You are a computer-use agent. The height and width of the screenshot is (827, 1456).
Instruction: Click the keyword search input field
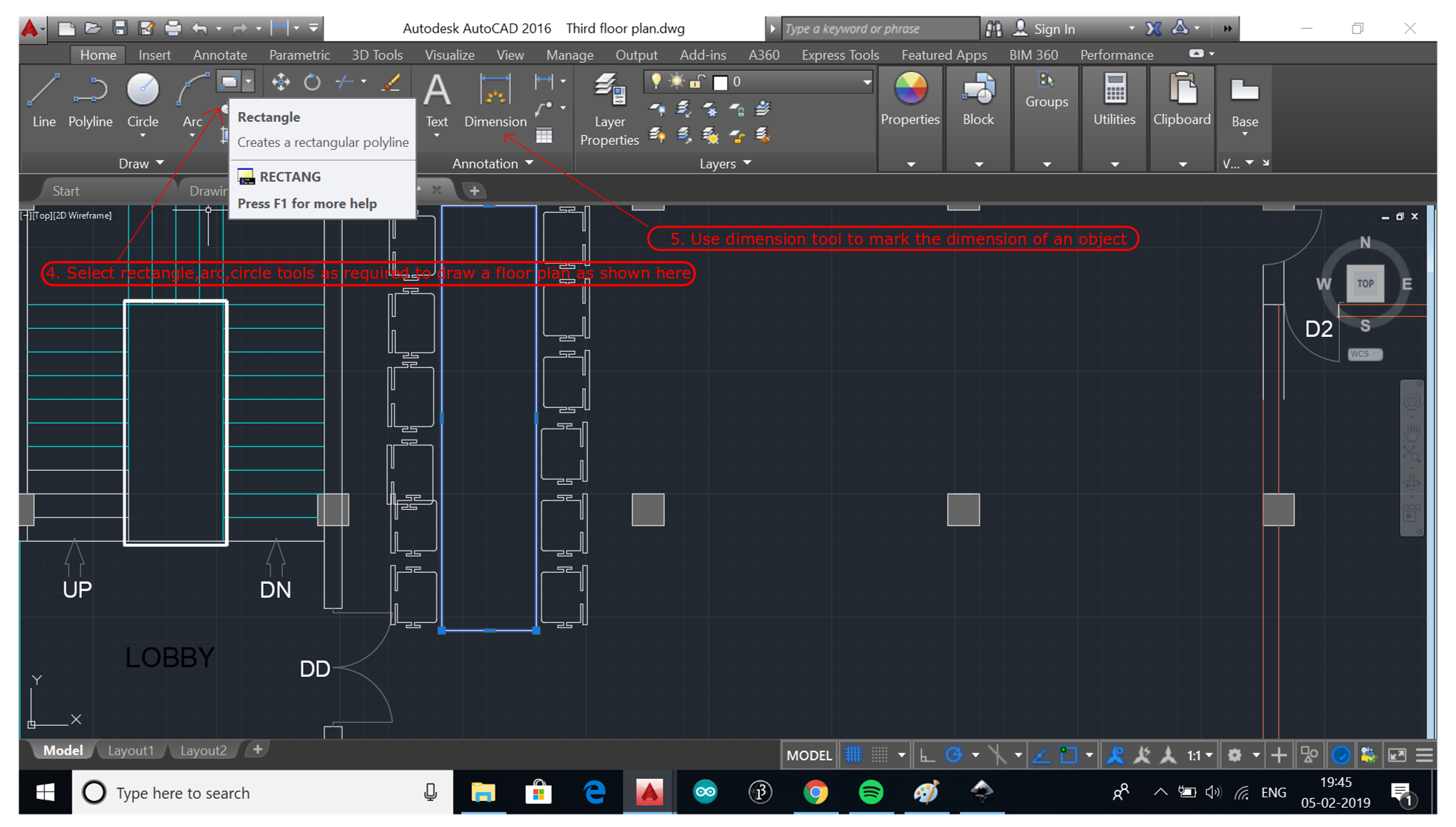[879, 29]
